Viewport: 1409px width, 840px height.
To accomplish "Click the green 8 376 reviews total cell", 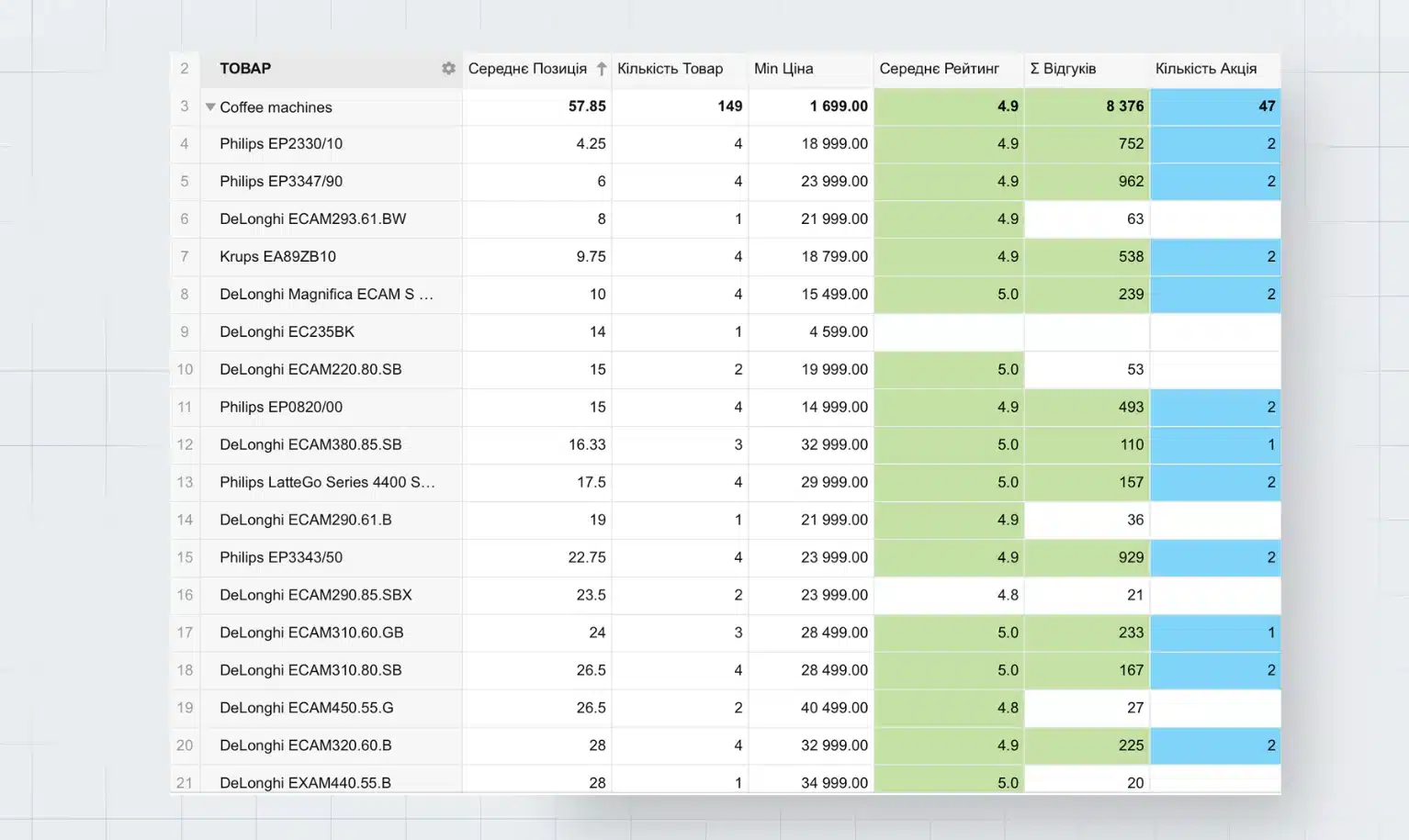I will 1087,106.
